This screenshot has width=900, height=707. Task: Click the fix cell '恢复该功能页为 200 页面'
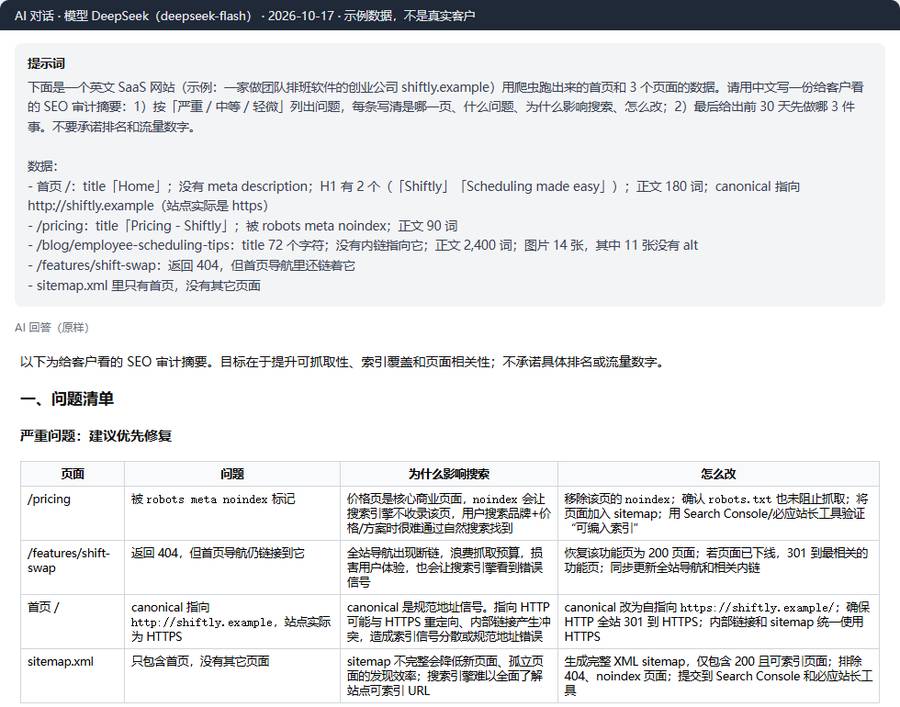click(718, 567)
